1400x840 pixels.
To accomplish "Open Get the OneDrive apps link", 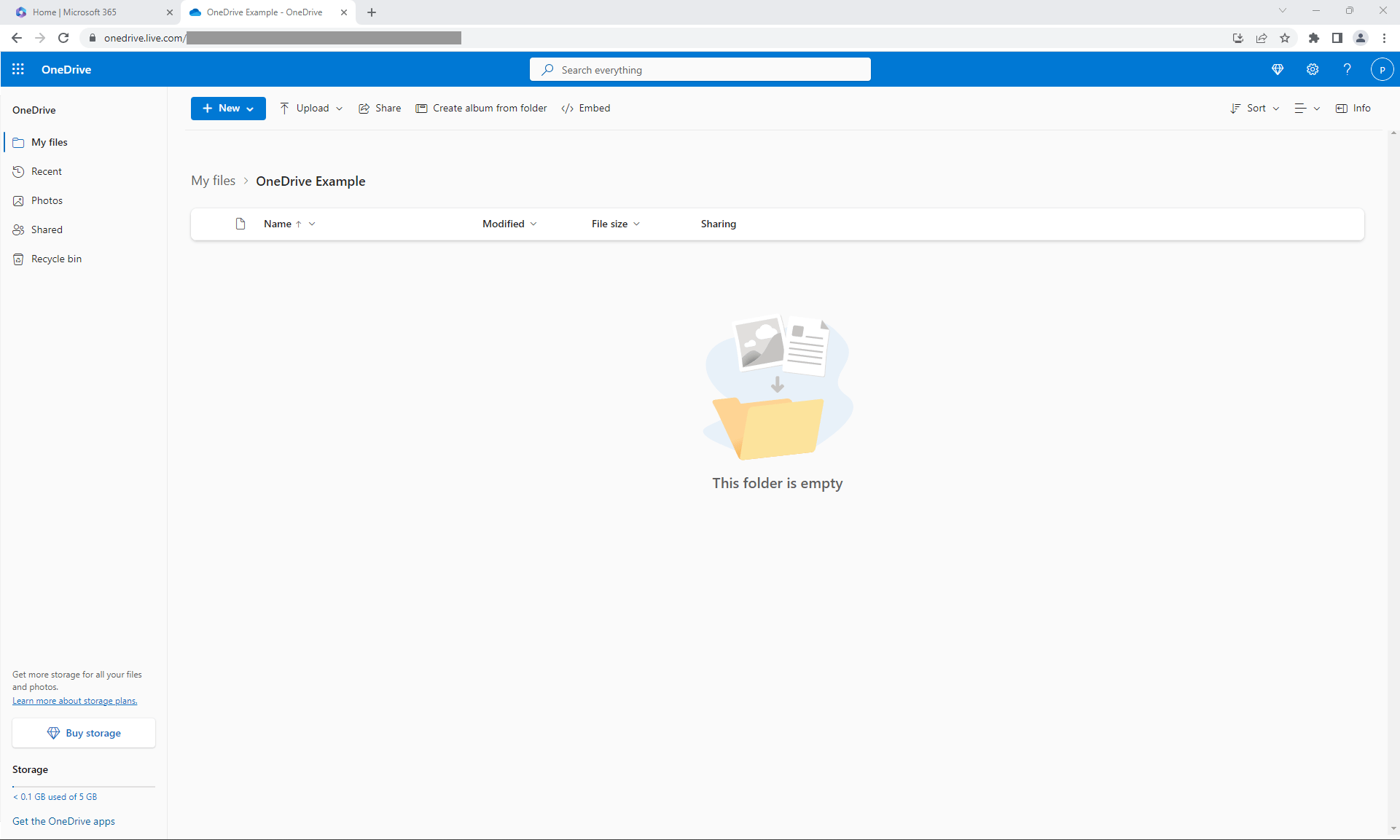I will pos(64,821).
